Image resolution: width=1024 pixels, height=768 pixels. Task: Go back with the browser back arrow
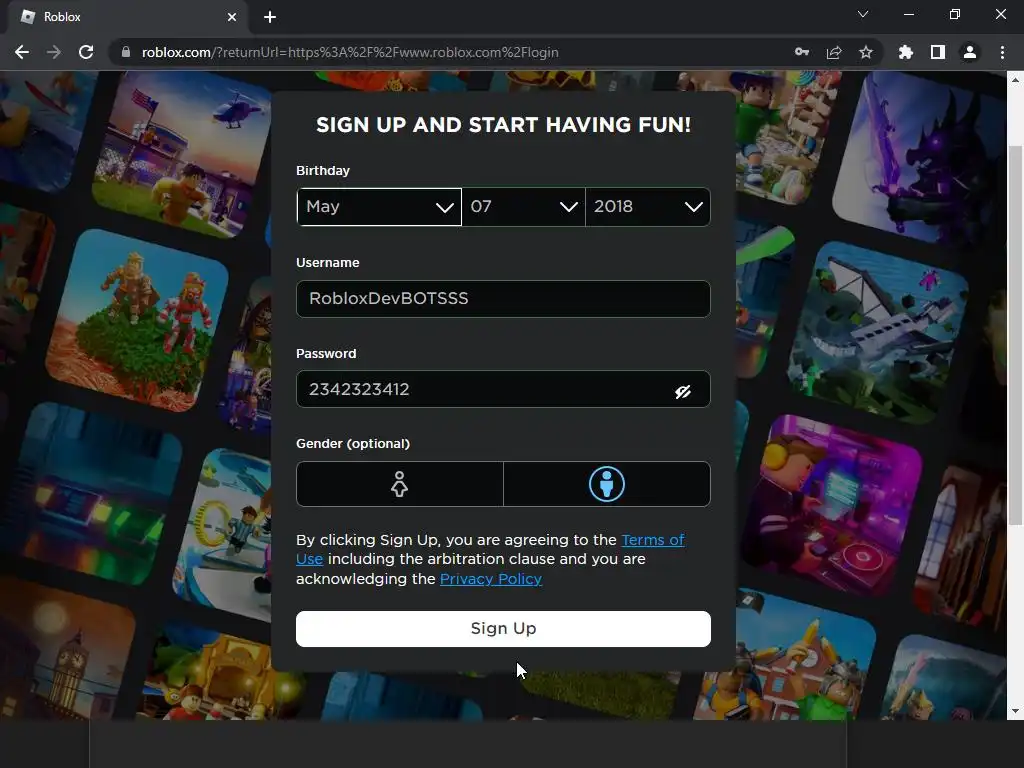(22, 52)
